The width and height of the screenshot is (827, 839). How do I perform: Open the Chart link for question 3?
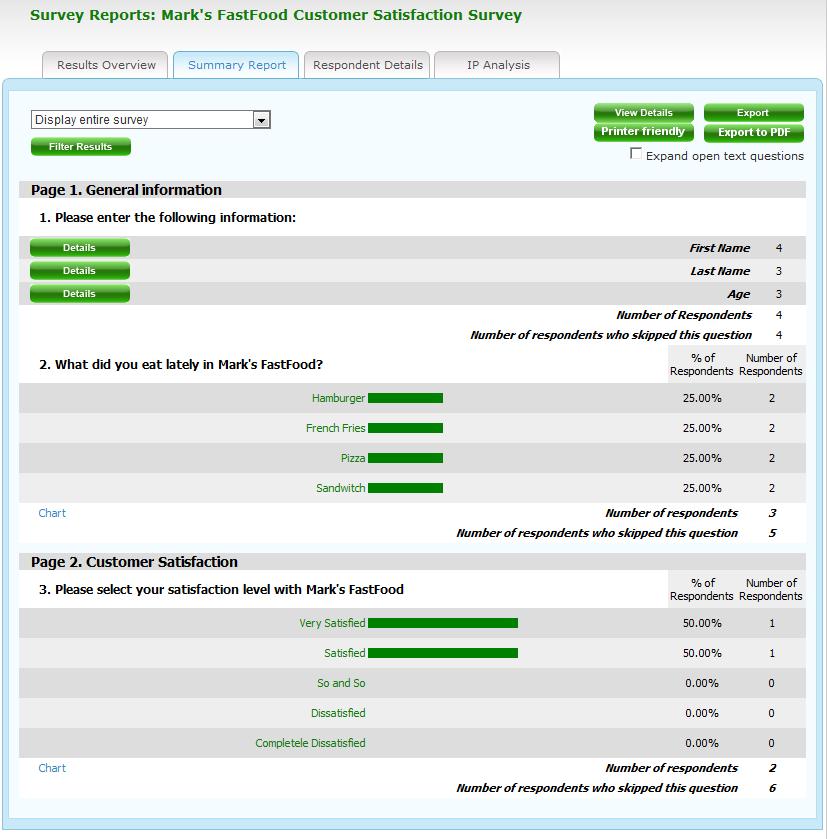pos(52,768)
